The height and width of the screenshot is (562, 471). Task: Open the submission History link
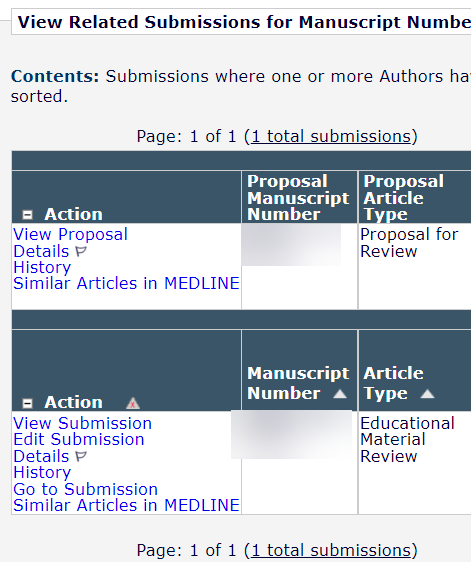[42, 472]
